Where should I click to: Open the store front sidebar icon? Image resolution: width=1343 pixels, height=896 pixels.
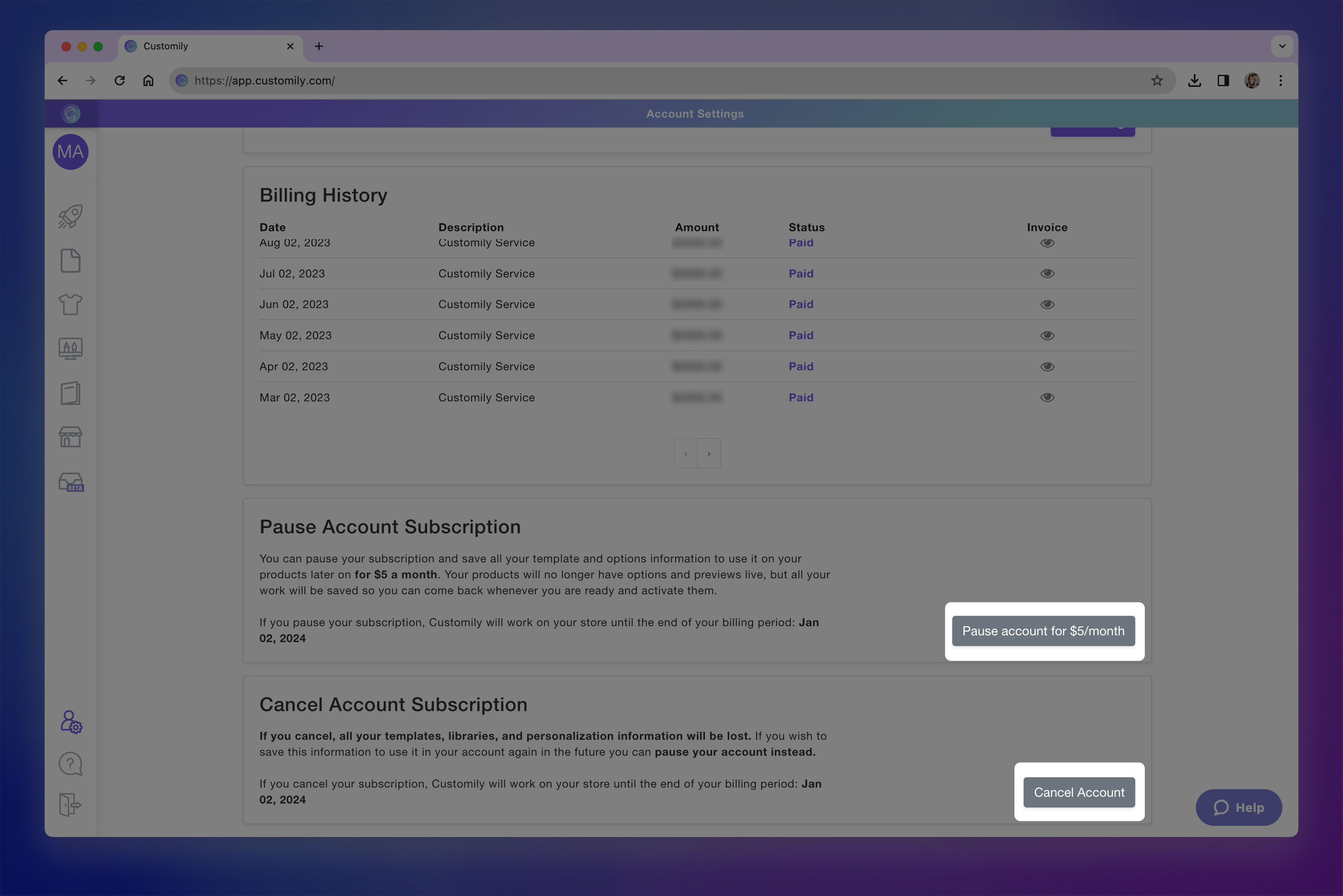click(70, 437)
